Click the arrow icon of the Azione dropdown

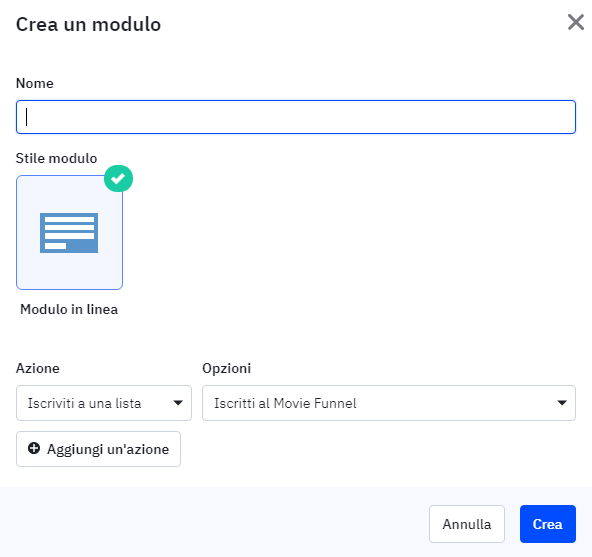click(x=178, y=403)
